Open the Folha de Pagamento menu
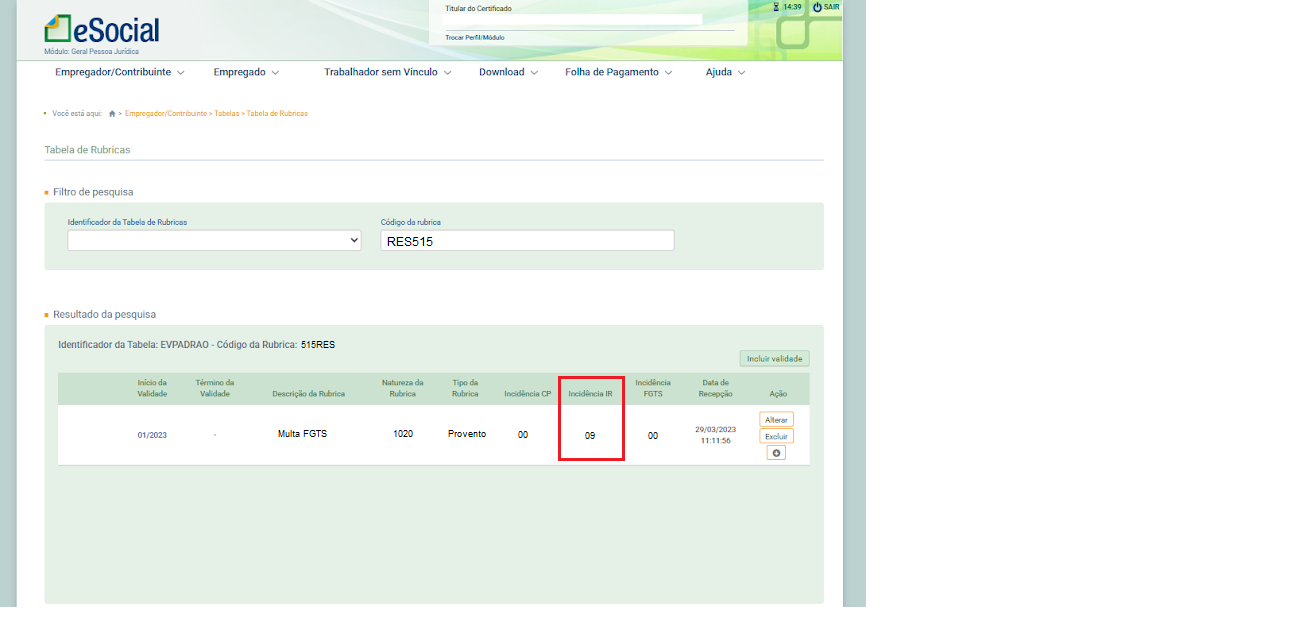 (x=619, y=72)
